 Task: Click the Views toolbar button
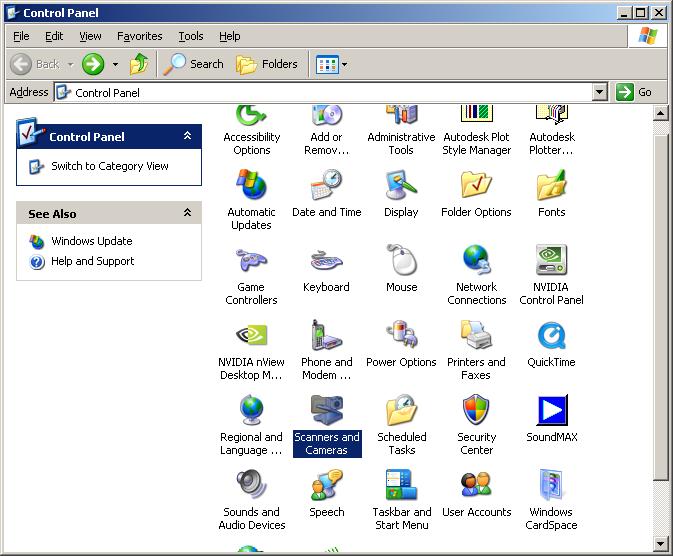click(327, 65)
